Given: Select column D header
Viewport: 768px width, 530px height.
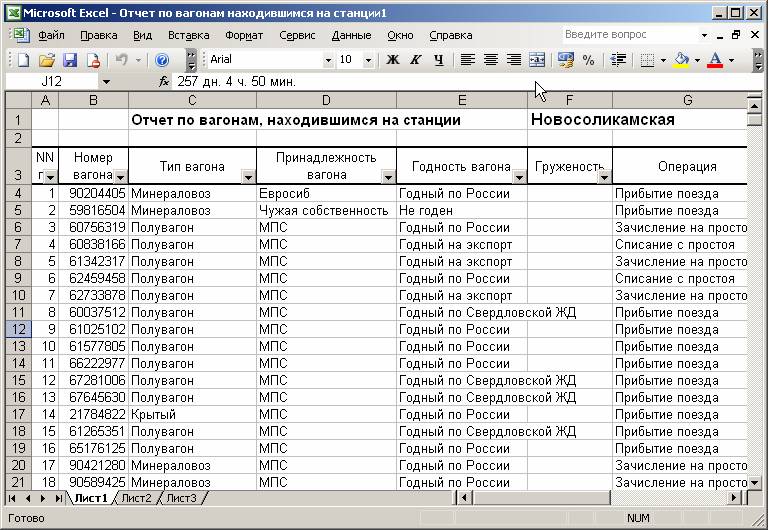Looking at the screenshot, I should [326, 100].
